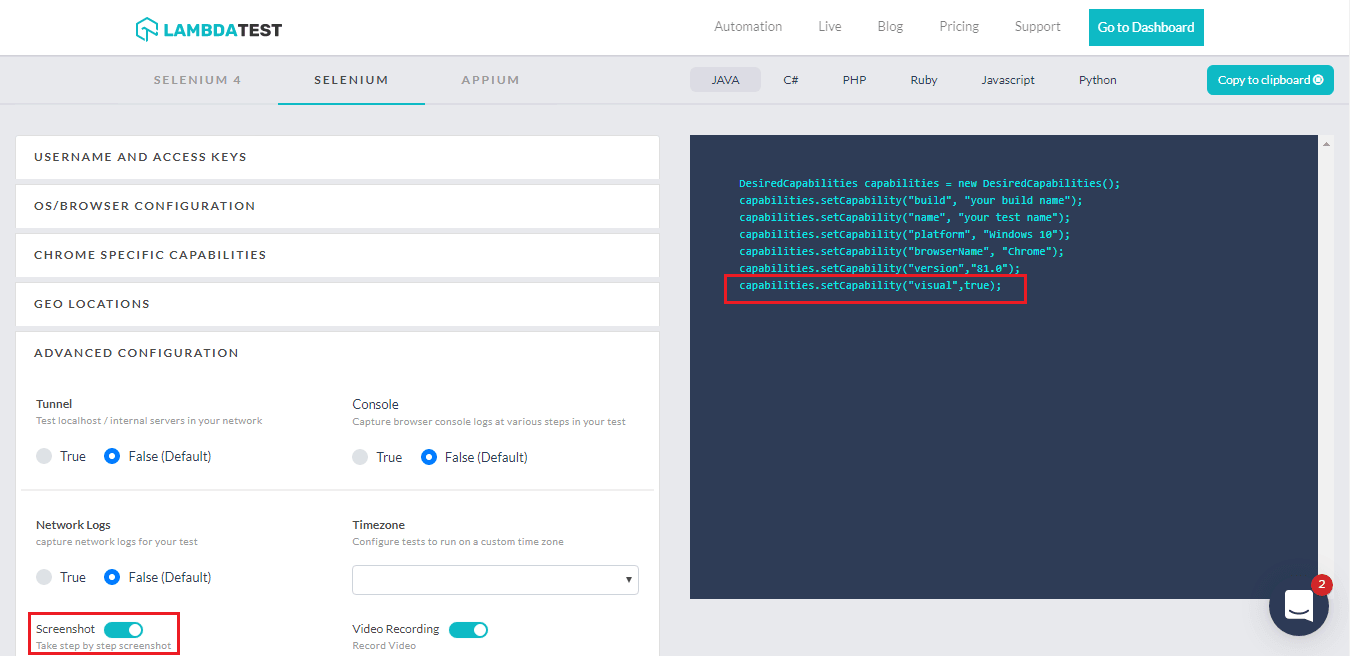The height and width of the screenshot is (656, 1350).
Task: Click the Go to Dashboard button
Action: pos(1145,28)
